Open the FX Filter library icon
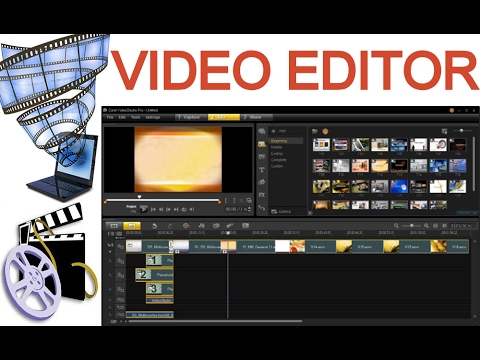 262,195
